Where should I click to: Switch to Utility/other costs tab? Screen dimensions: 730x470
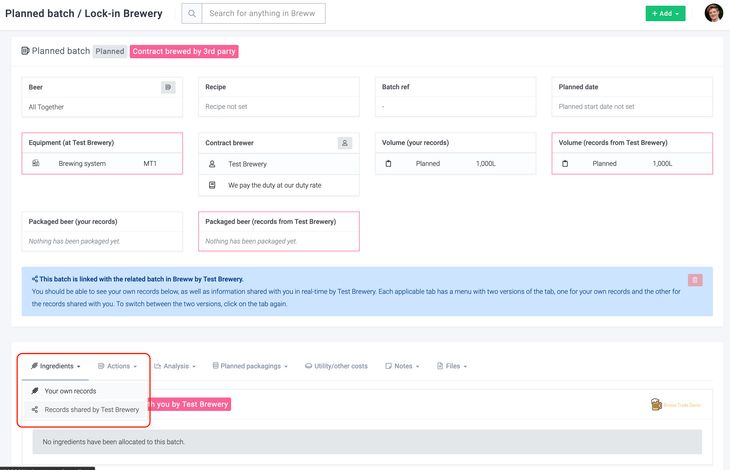(x=336, y=366)
